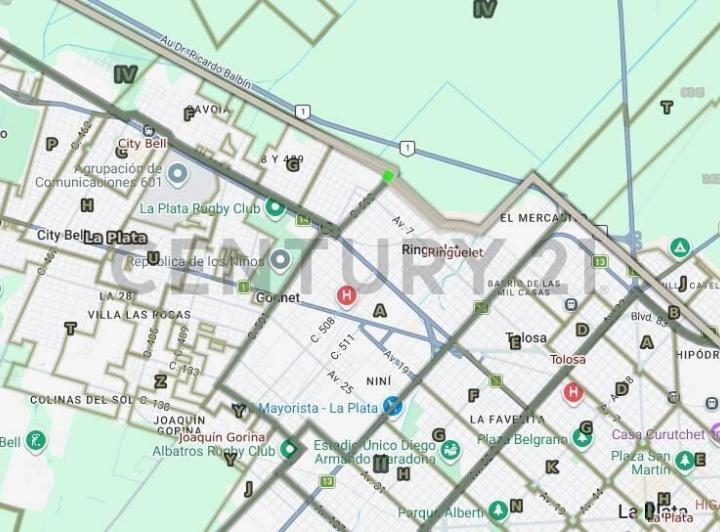Select the 'LA FAVELITA' label
This screenshot has height=532, width=720.
(x=507, y=419)
